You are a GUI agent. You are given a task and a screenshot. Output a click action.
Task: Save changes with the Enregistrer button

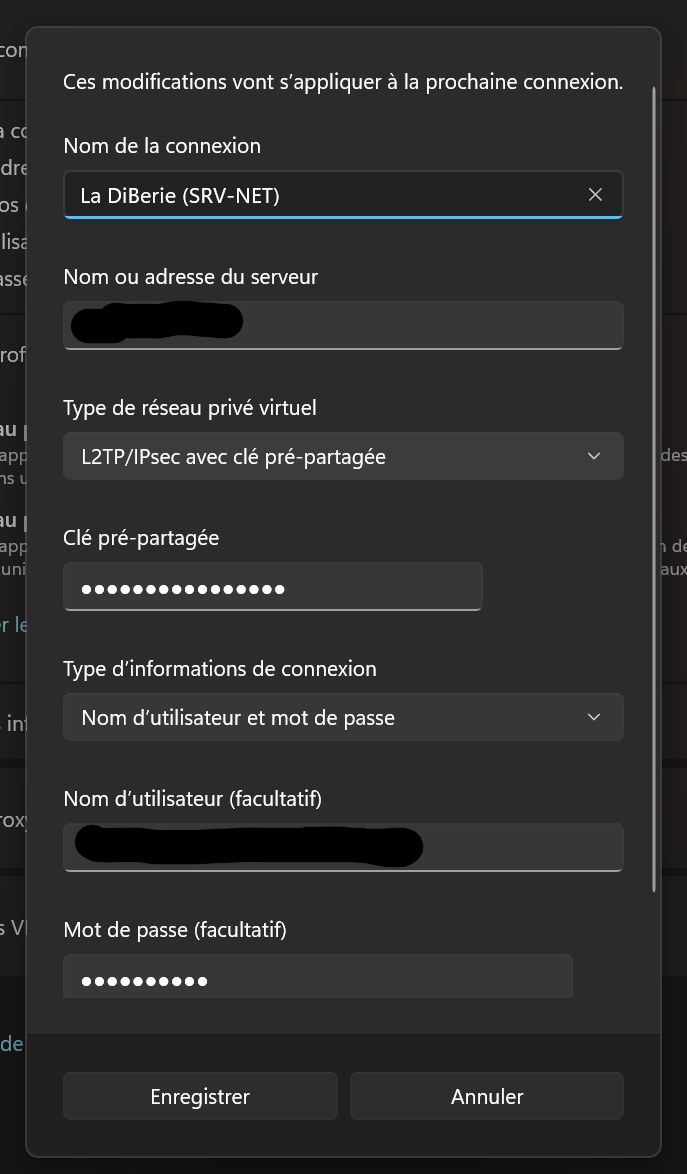(x=200, y=1096)
